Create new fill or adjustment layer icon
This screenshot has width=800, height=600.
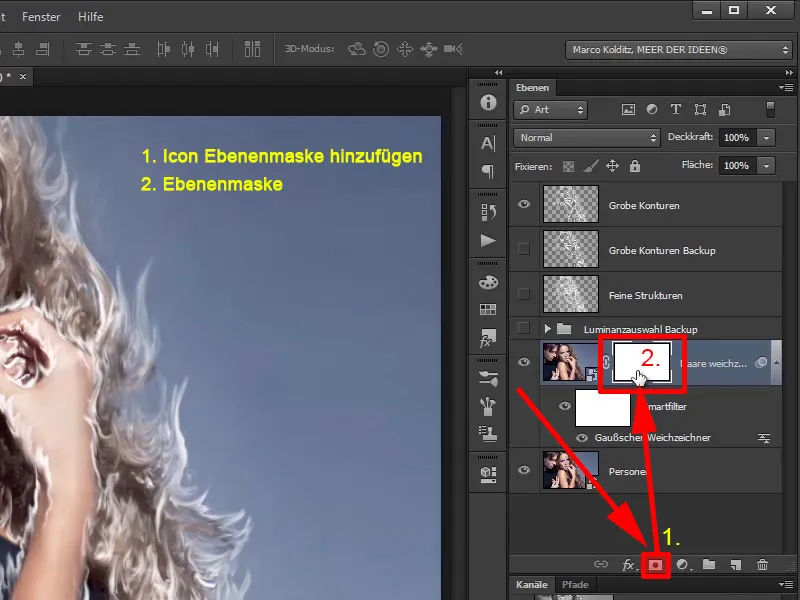pyautogui.click(x=683, y=564)
